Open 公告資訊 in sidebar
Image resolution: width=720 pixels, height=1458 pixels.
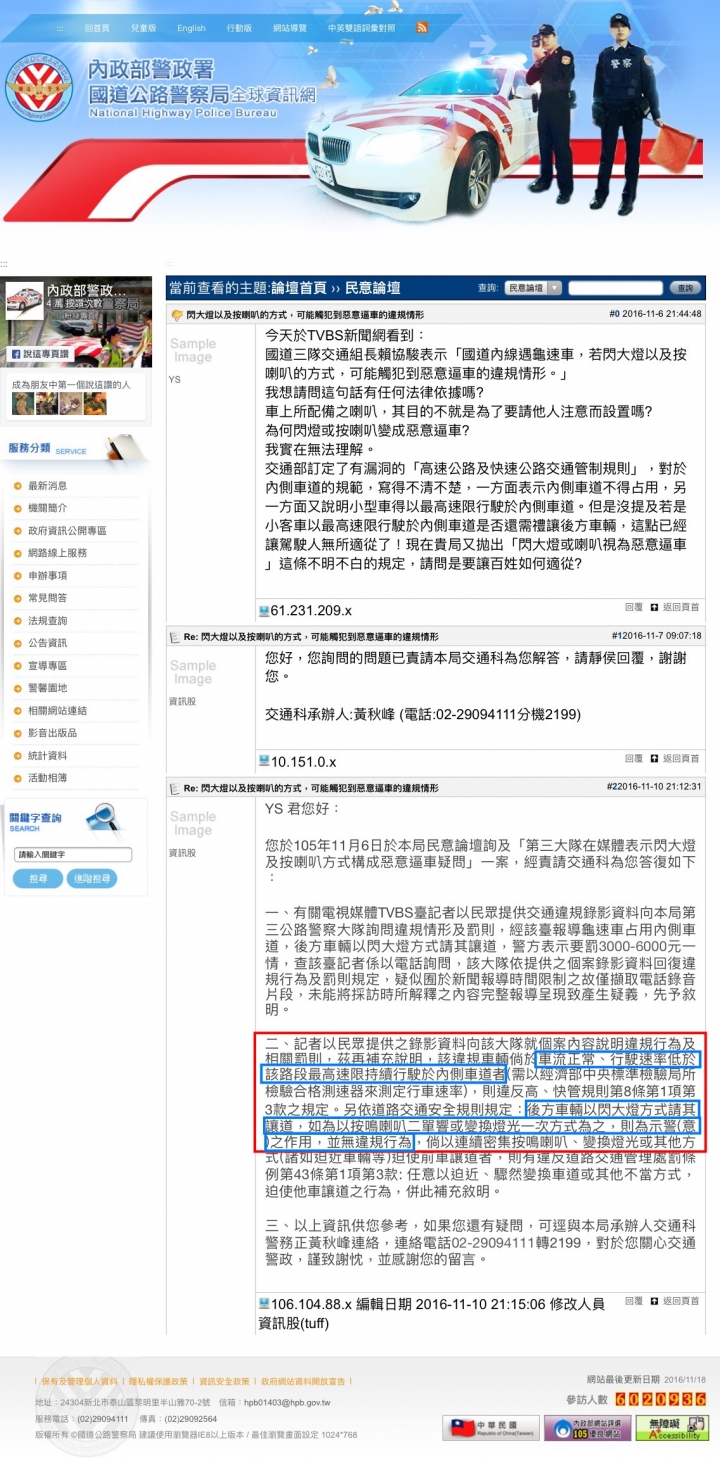click(48, 643)
